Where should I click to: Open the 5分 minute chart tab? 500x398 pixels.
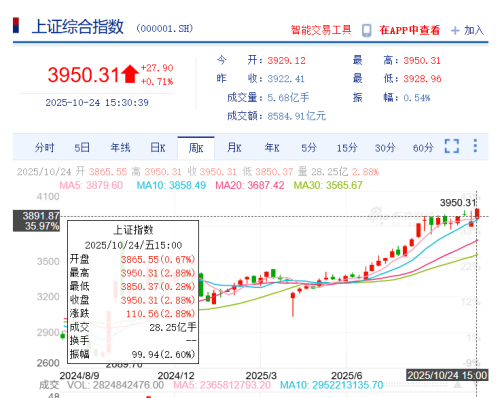click(x=309, y=147)
